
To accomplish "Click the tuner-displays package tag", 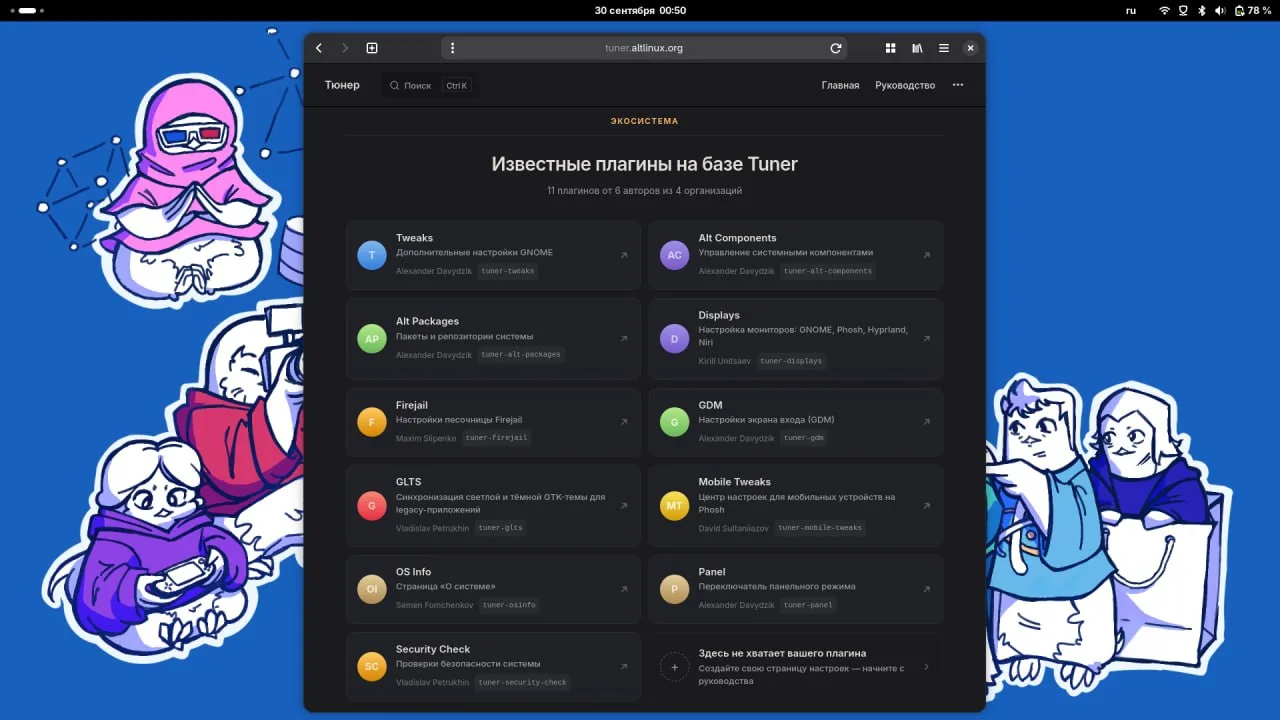I will click(x=791, y=361).
